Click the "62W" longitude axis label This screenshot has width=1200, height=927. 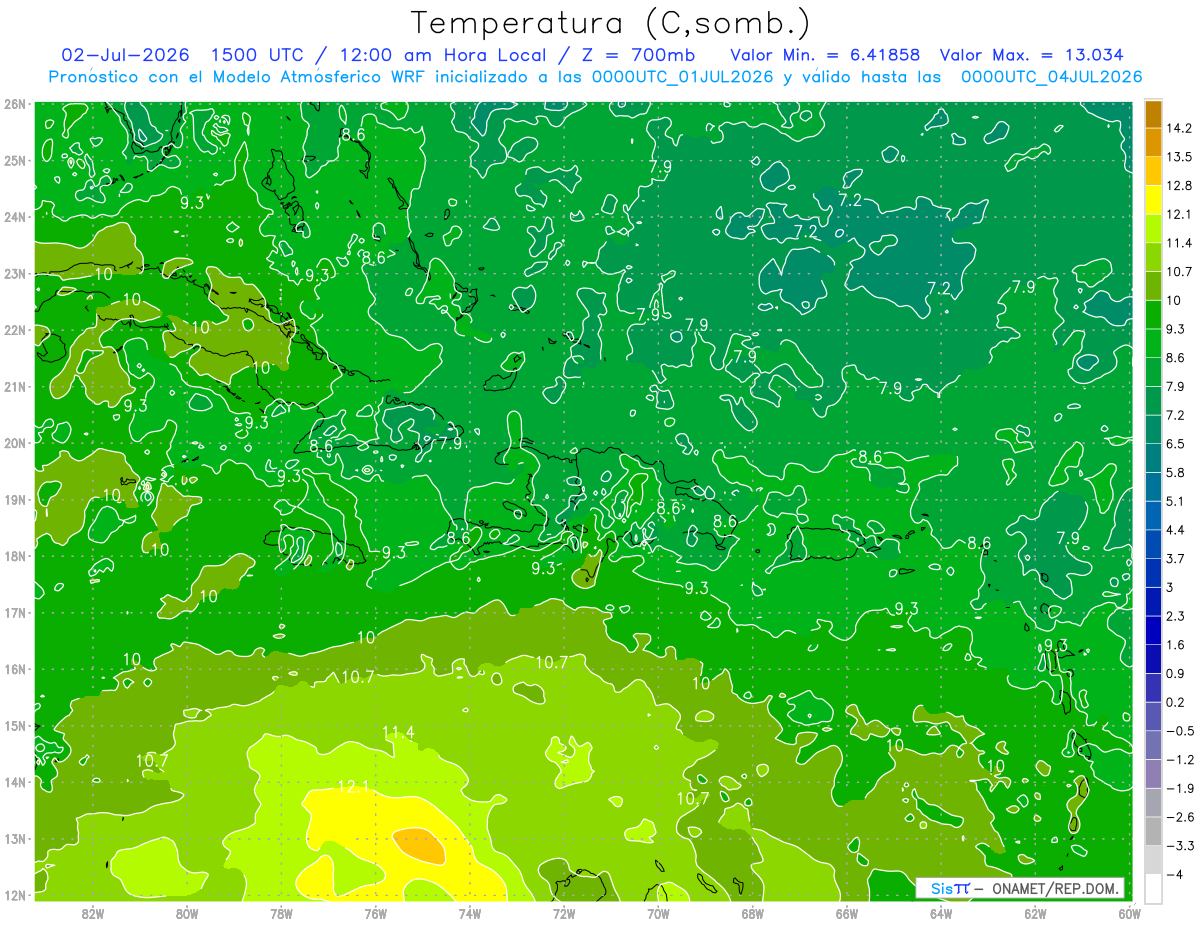(1035, 913)
